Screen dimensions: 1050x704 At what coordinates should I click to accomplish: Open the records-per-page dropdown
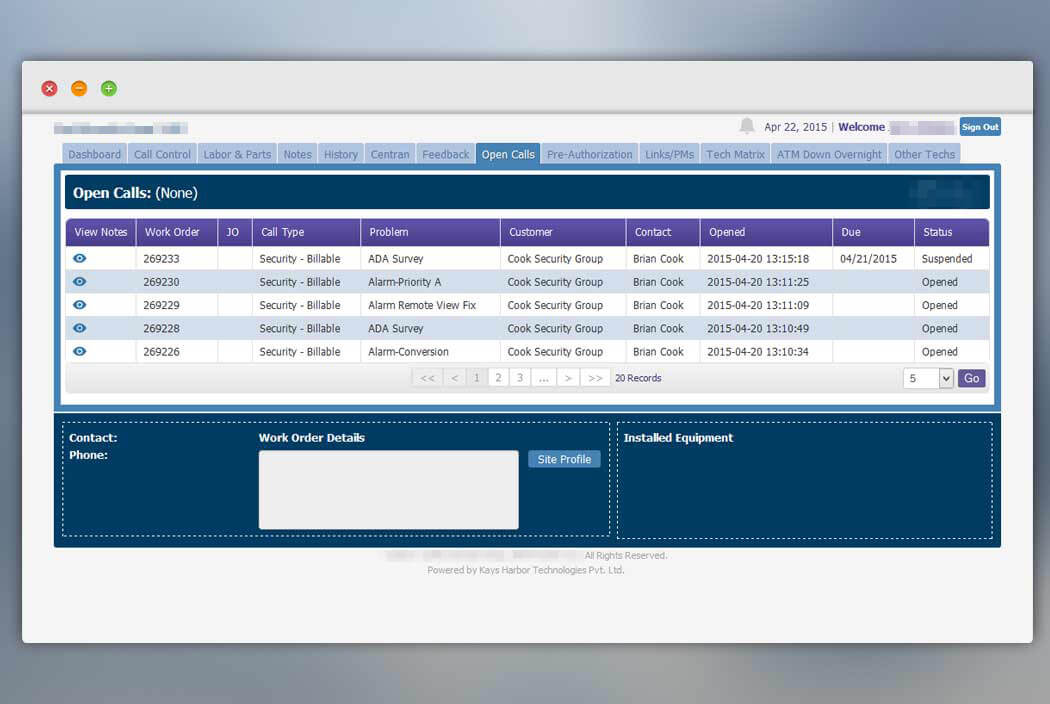coord(927,378)
